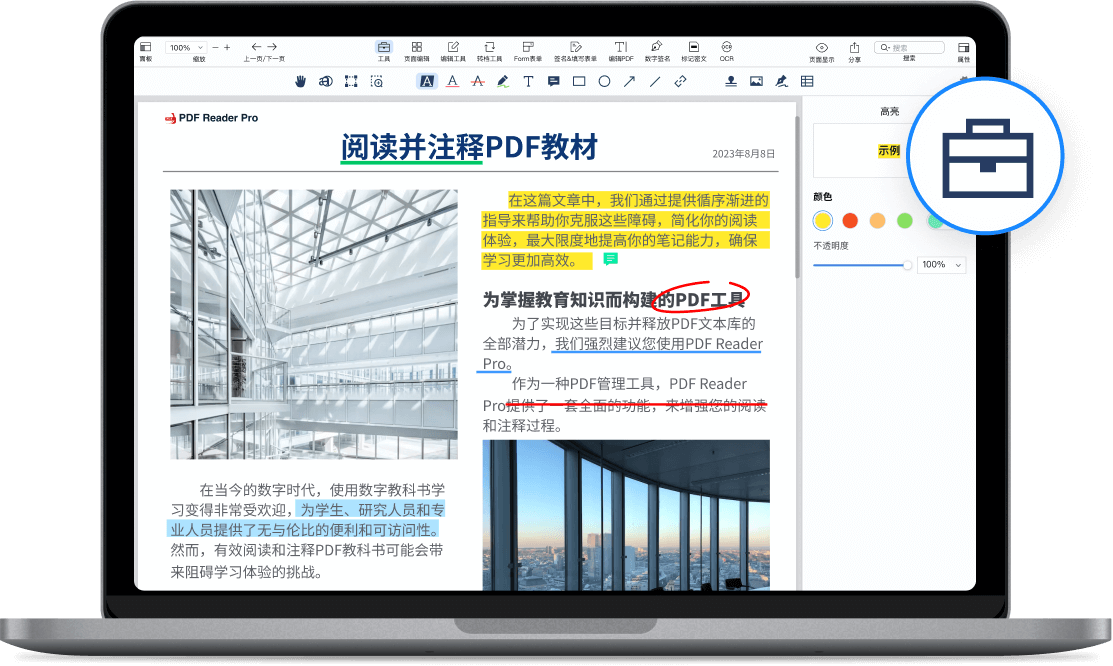Choose the red highlight color swatch
Image resolution: width=1113 pixels, height=666 pixels.
[850, 220]
